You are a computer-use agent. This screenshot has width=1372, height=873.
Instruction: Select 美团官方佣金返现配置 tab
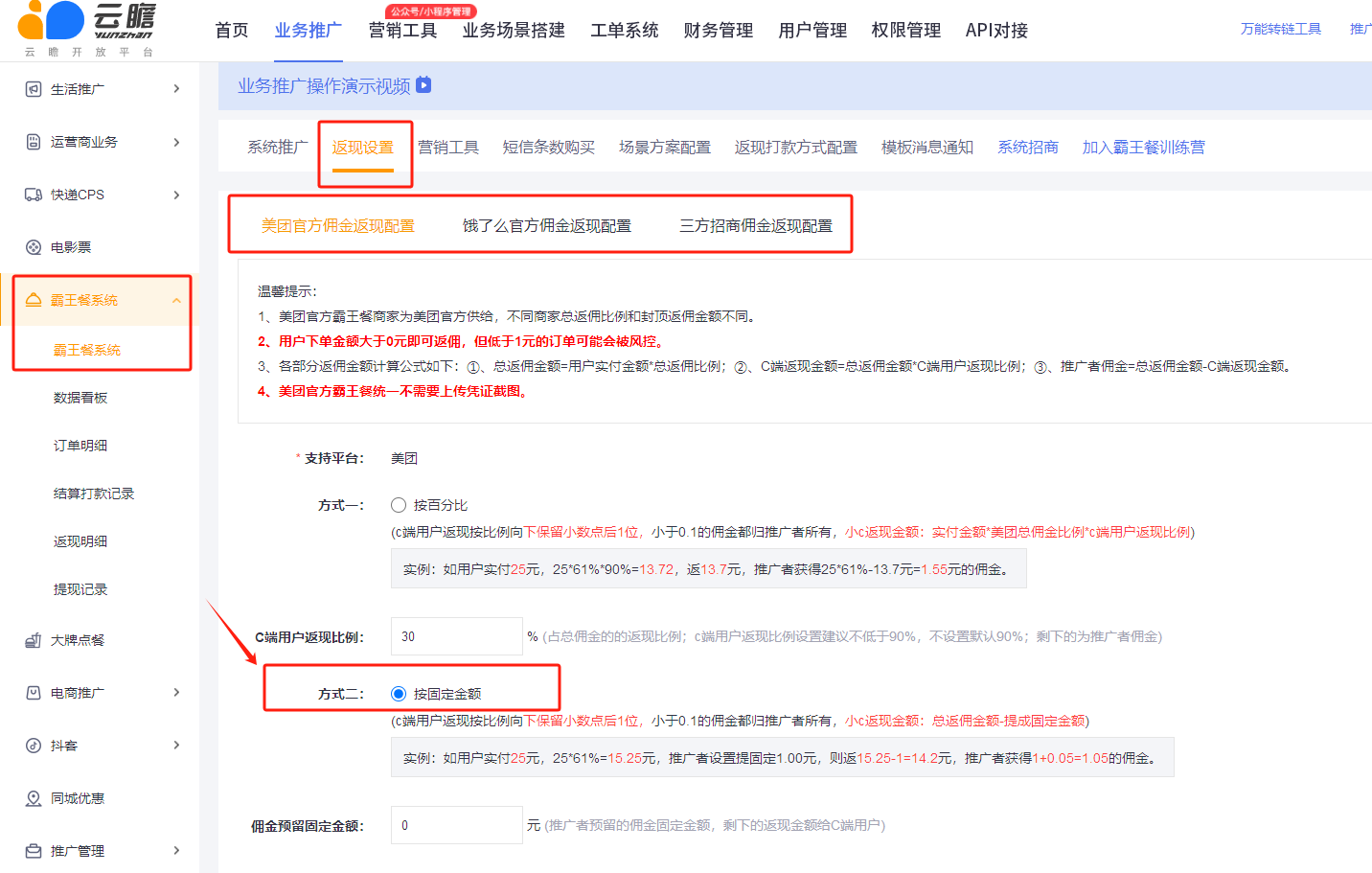pos(338,226)
